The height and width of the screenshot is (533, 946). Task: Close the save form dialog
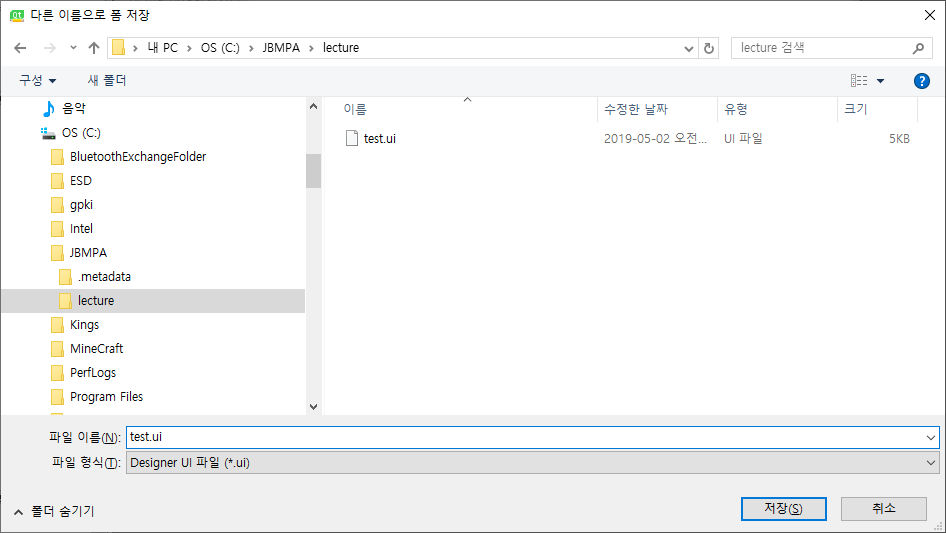tap(930, 15)
